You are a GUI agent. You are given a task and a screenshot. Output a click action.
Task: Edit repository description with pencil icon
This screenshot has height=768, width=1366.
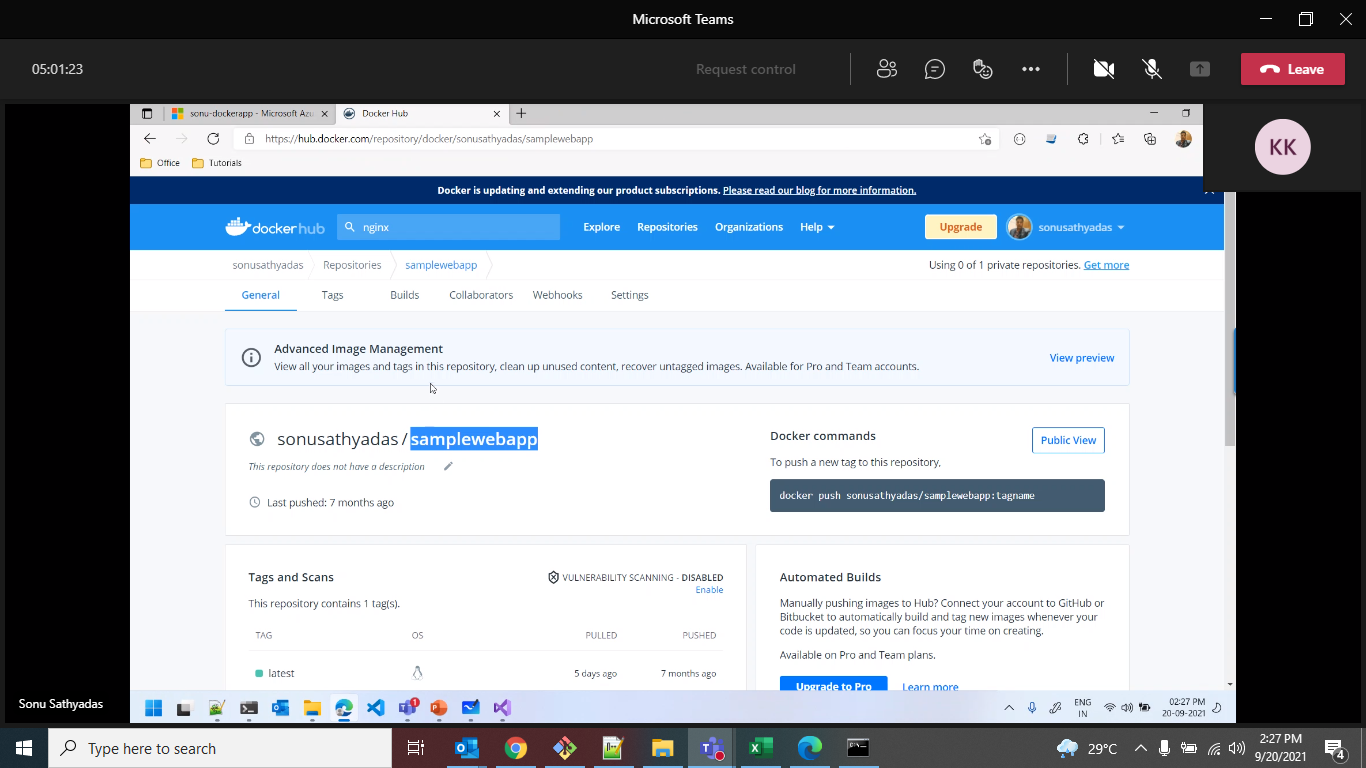tap(448, 466)
